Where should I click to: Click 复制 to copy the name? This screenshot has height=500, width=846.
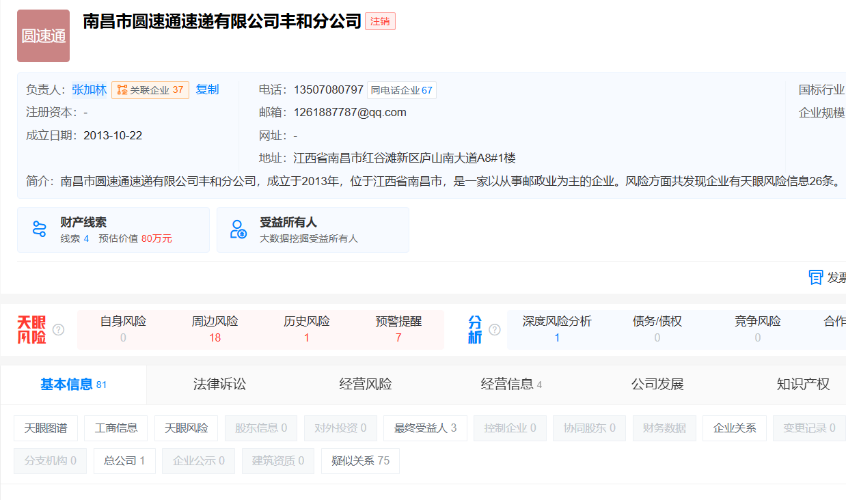point(207,90)
